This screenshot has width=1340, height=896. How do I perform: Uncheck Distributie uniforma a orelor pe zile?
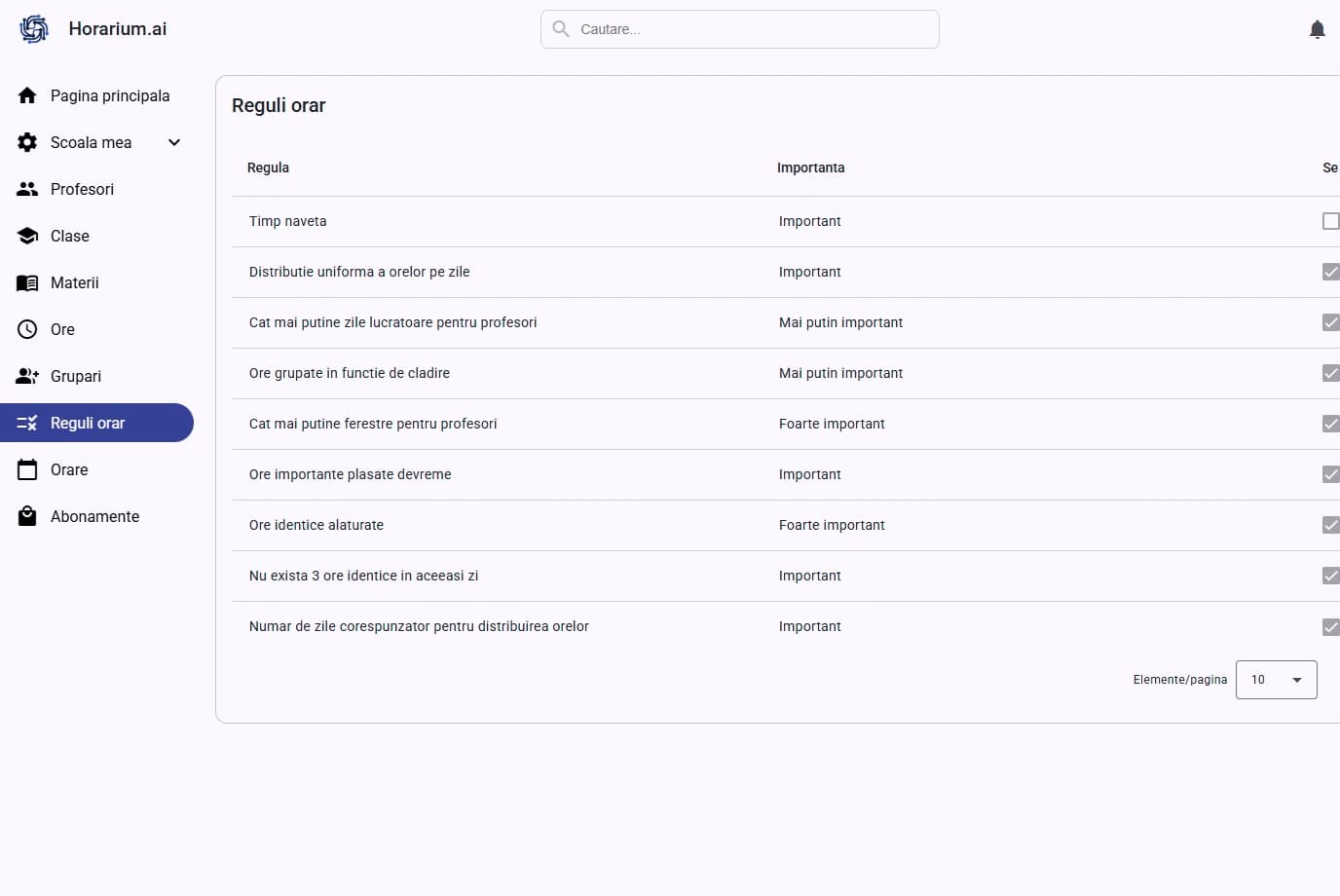point(1330,272)
